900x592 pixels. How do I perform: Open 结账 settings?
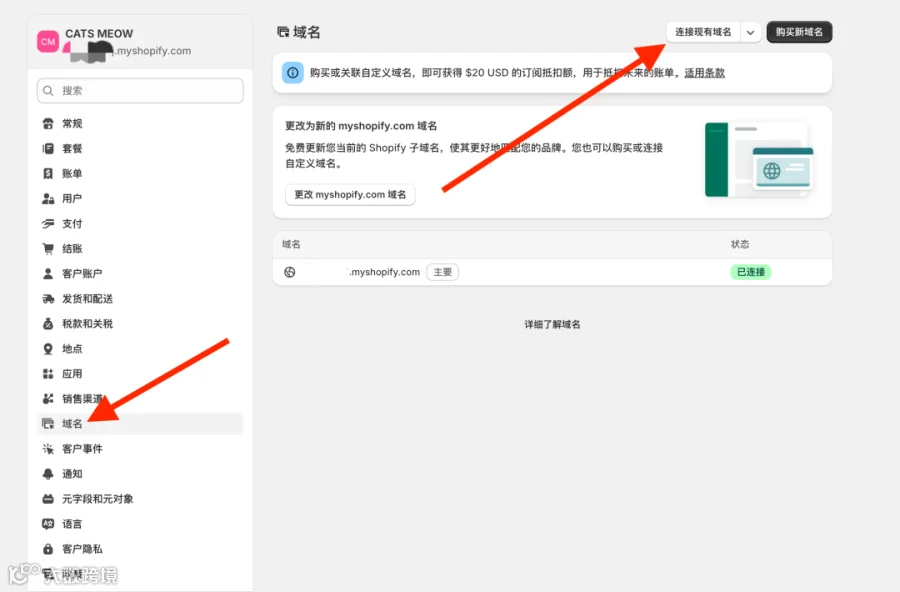[140, 249]
